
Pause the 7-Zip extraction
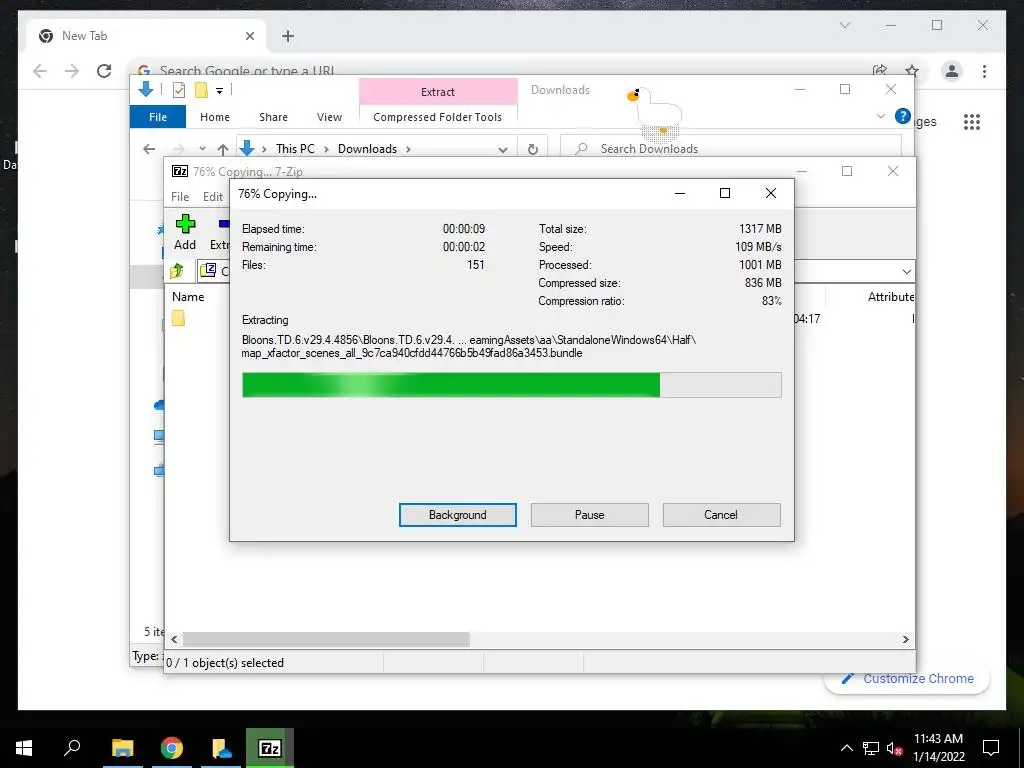[589, 515]
